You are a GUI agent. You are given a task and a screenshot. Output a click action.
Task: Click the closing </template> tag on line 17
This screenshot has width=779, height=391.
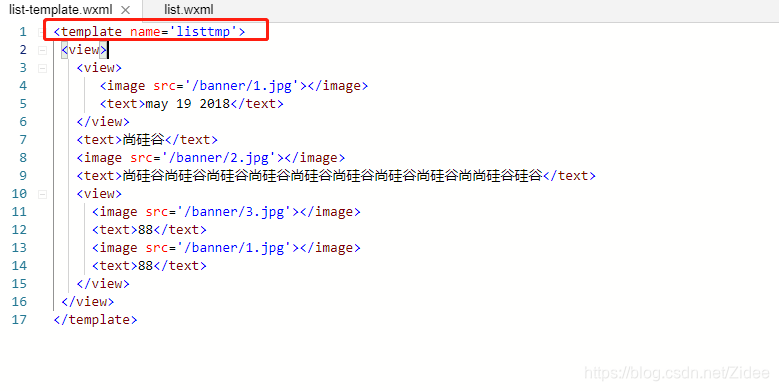(x=95, y=319)
